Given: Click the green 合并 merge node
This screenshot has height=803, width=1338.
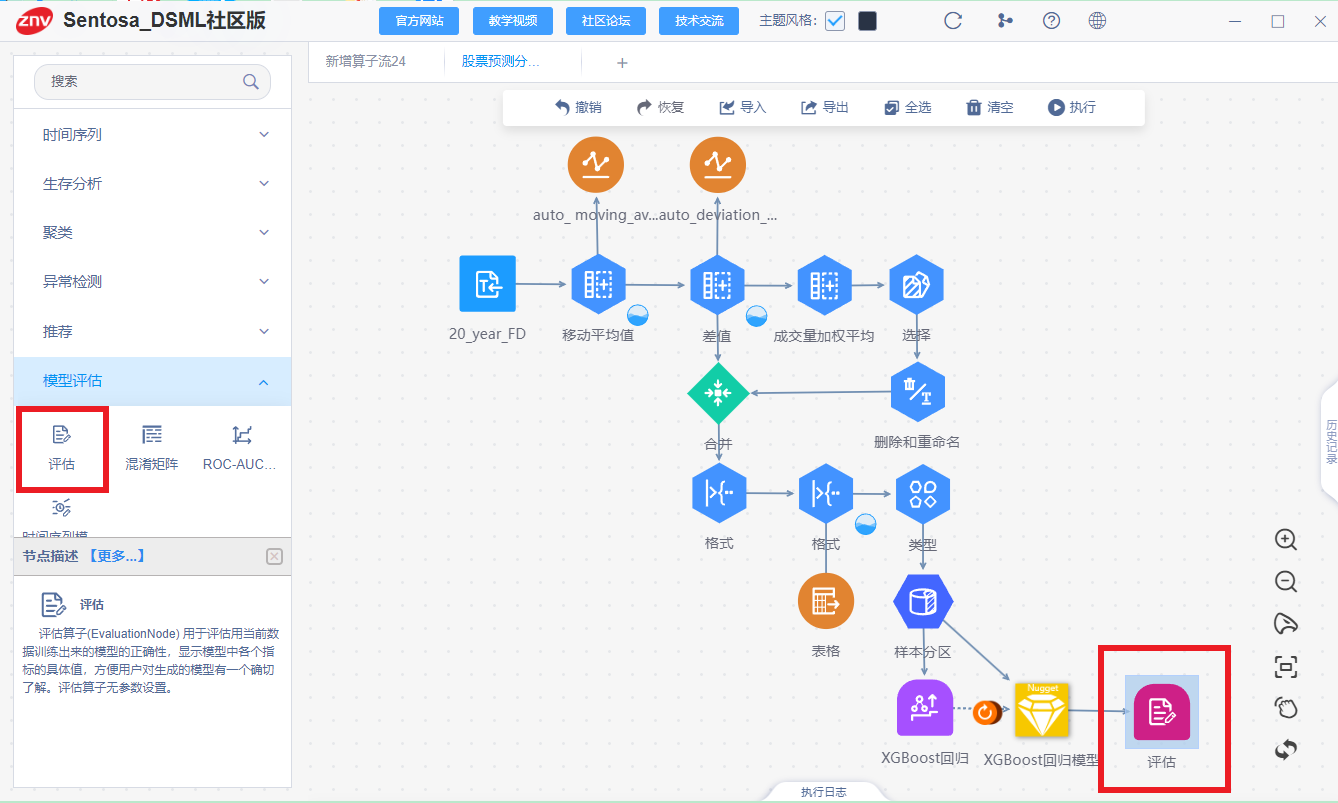Looking at the screenshot, I should [718, 393].
